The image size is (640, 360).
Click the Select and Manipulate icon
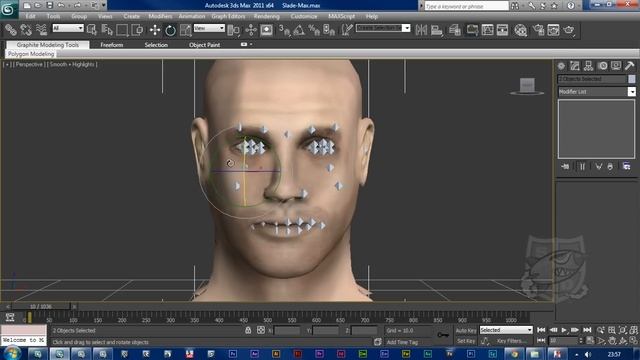[251, 30]
